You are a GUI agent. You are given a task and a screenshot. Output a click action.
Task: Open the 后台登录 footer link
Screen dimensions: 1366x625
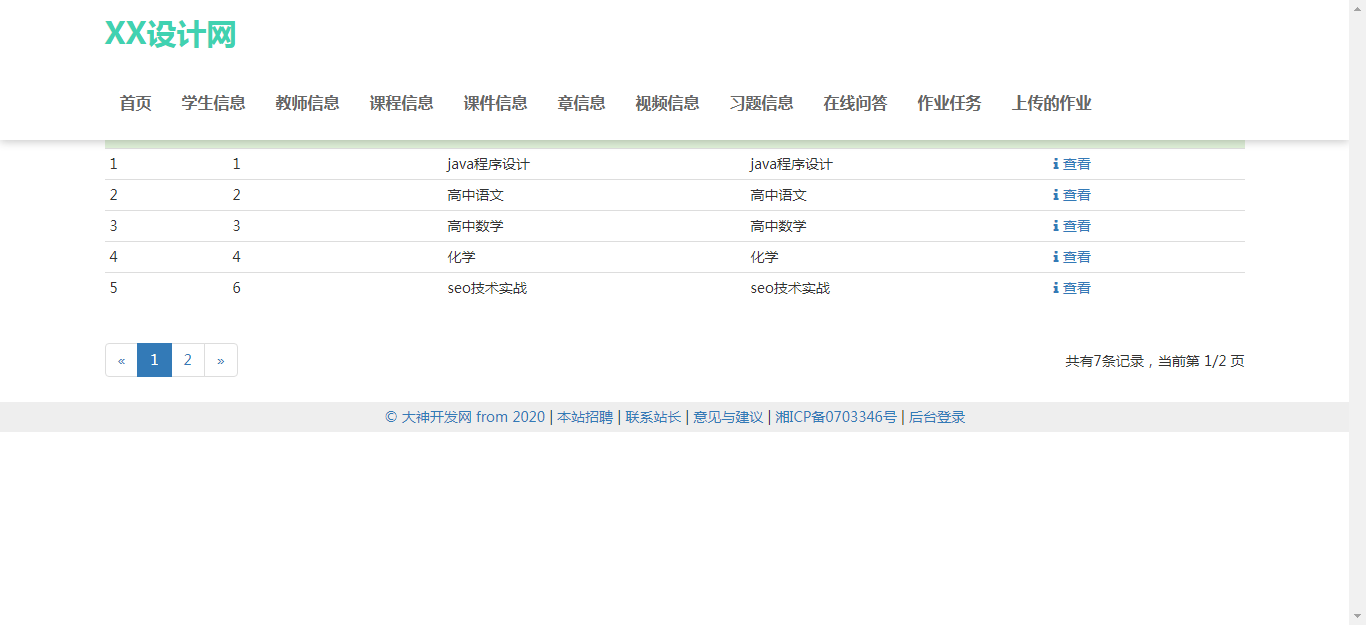tap(937, 417)
